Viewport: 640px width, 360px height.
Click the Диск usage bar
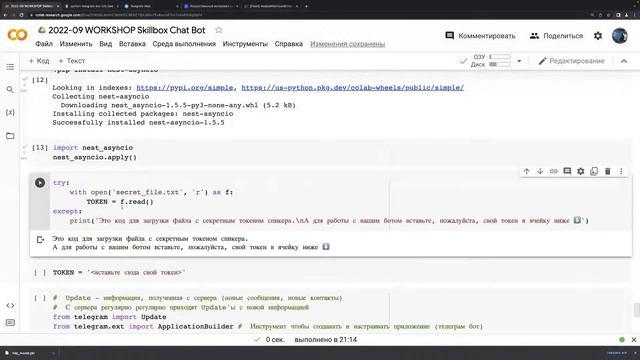click(x=500, y=64)
